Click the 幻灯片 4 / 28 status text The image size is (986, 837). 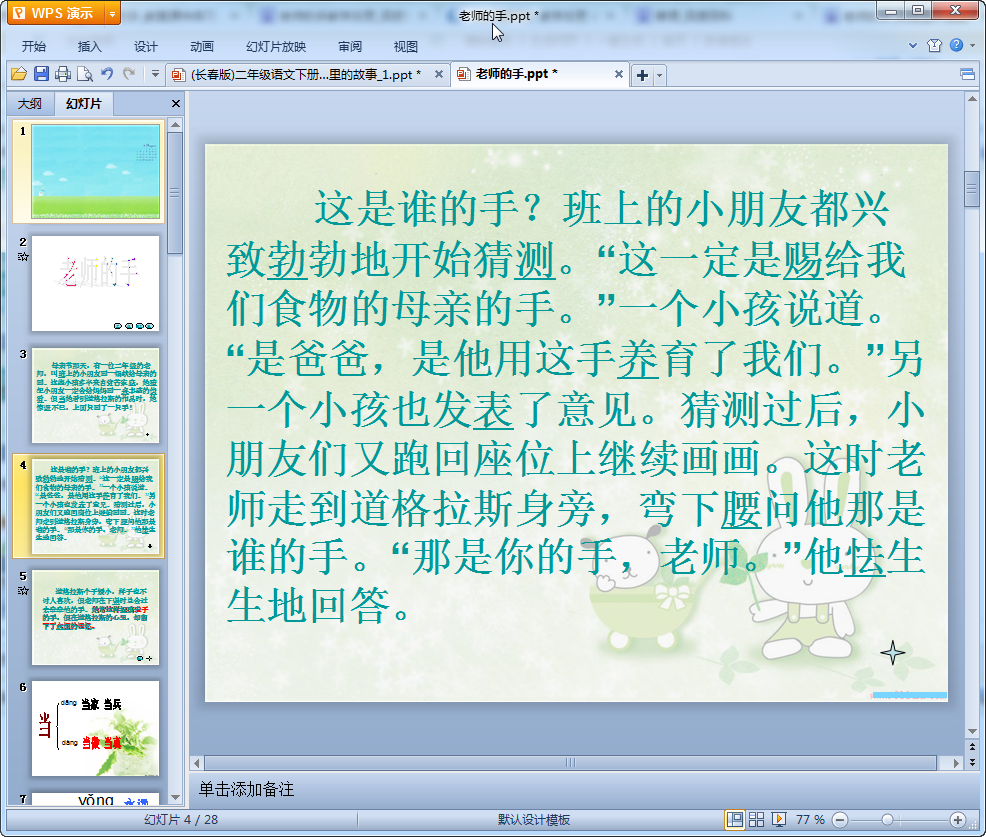(x=180, y=820)
